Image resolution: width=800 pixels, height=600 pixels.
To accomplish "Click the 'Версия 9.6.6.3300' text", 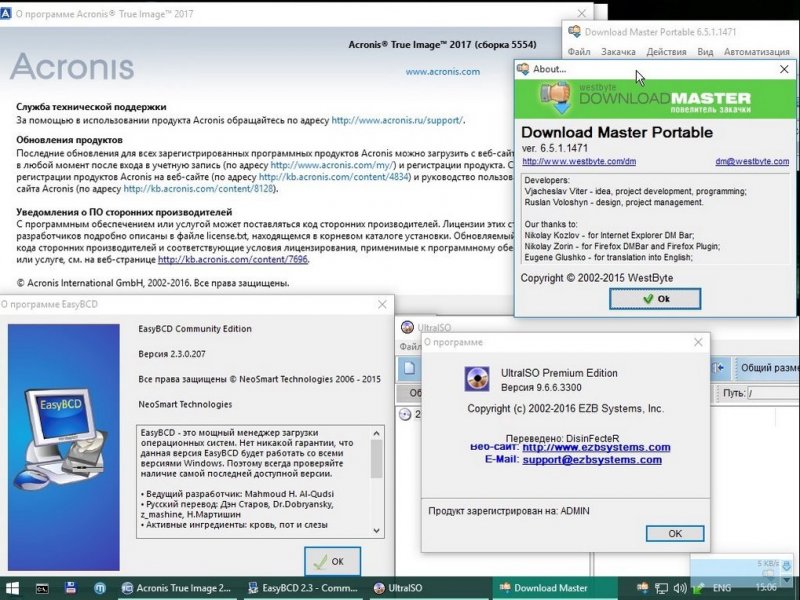I will 541,387.
